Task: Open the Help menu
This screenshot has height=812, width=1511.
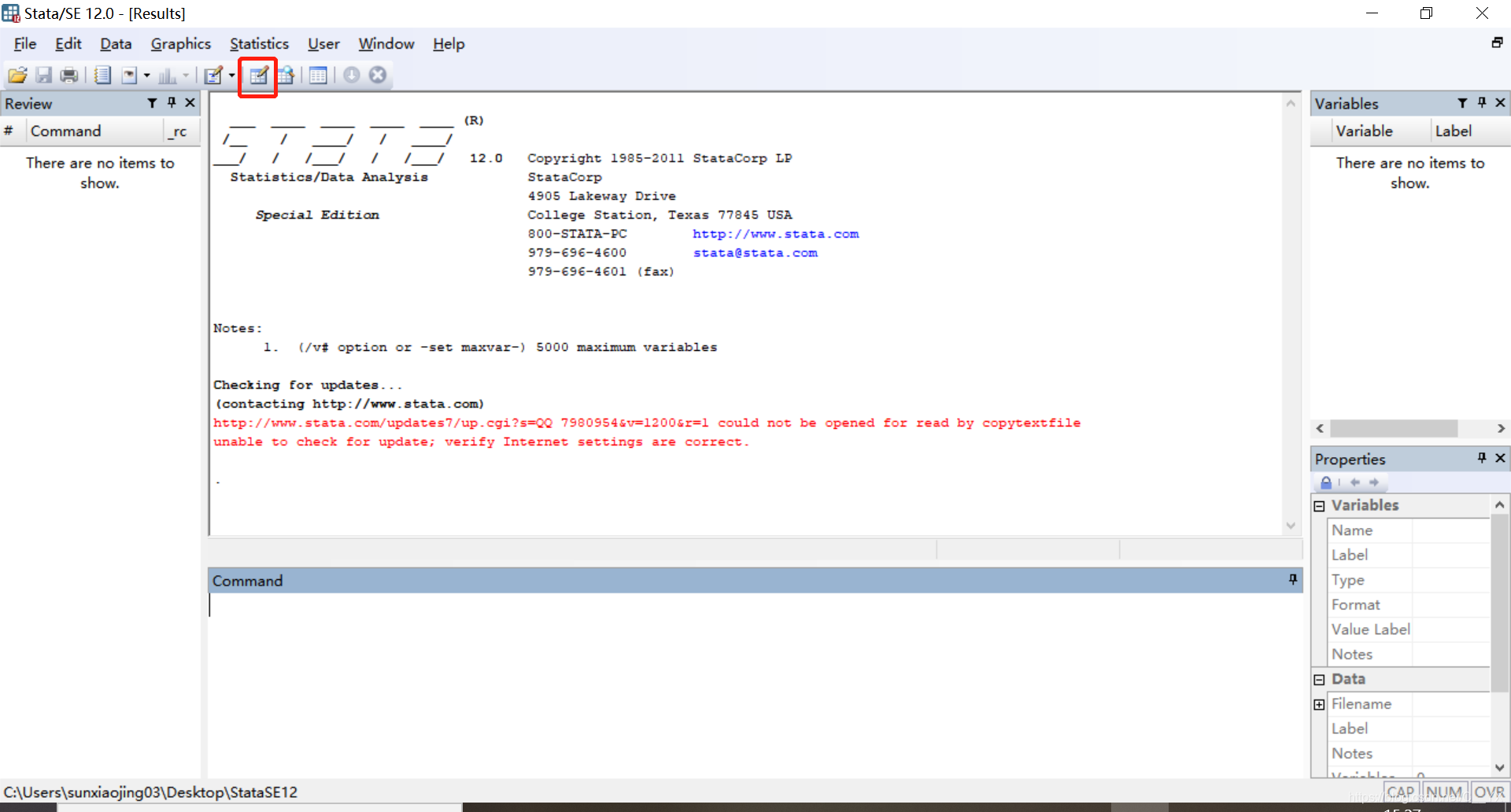Action: coord(449,44)
